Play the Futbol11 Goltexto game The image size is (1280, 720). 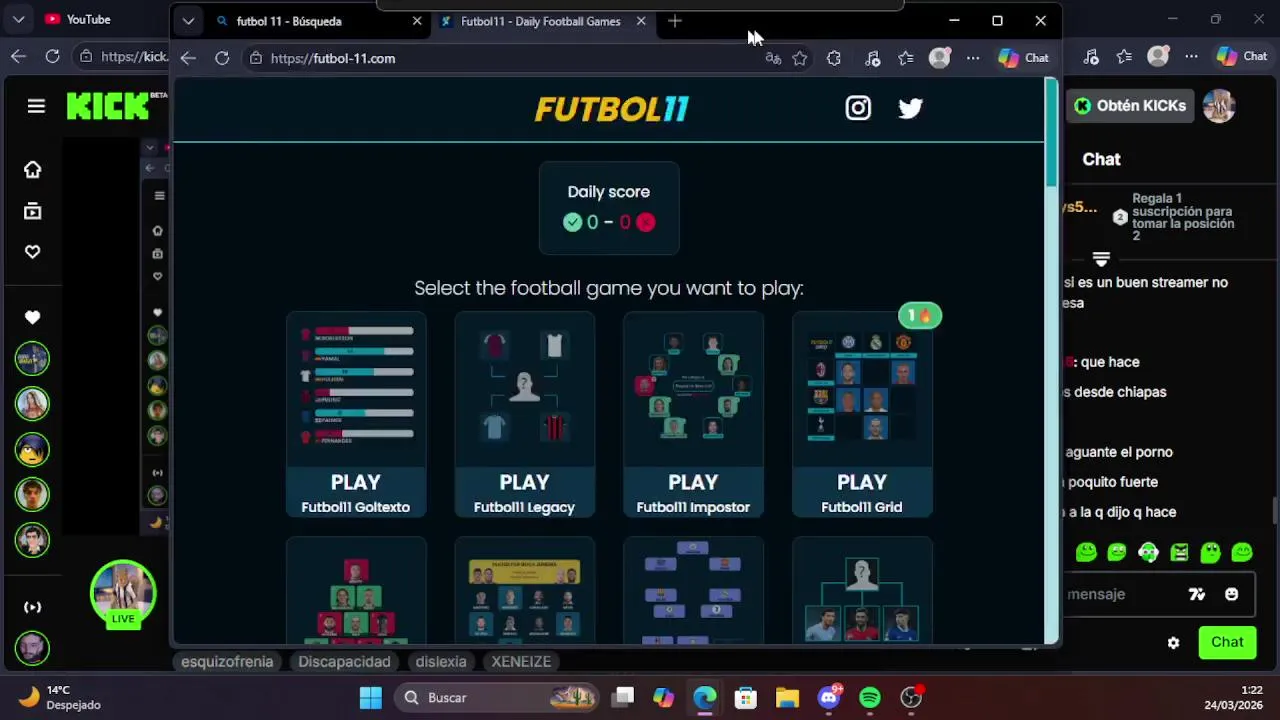click(x=356, y=415)
